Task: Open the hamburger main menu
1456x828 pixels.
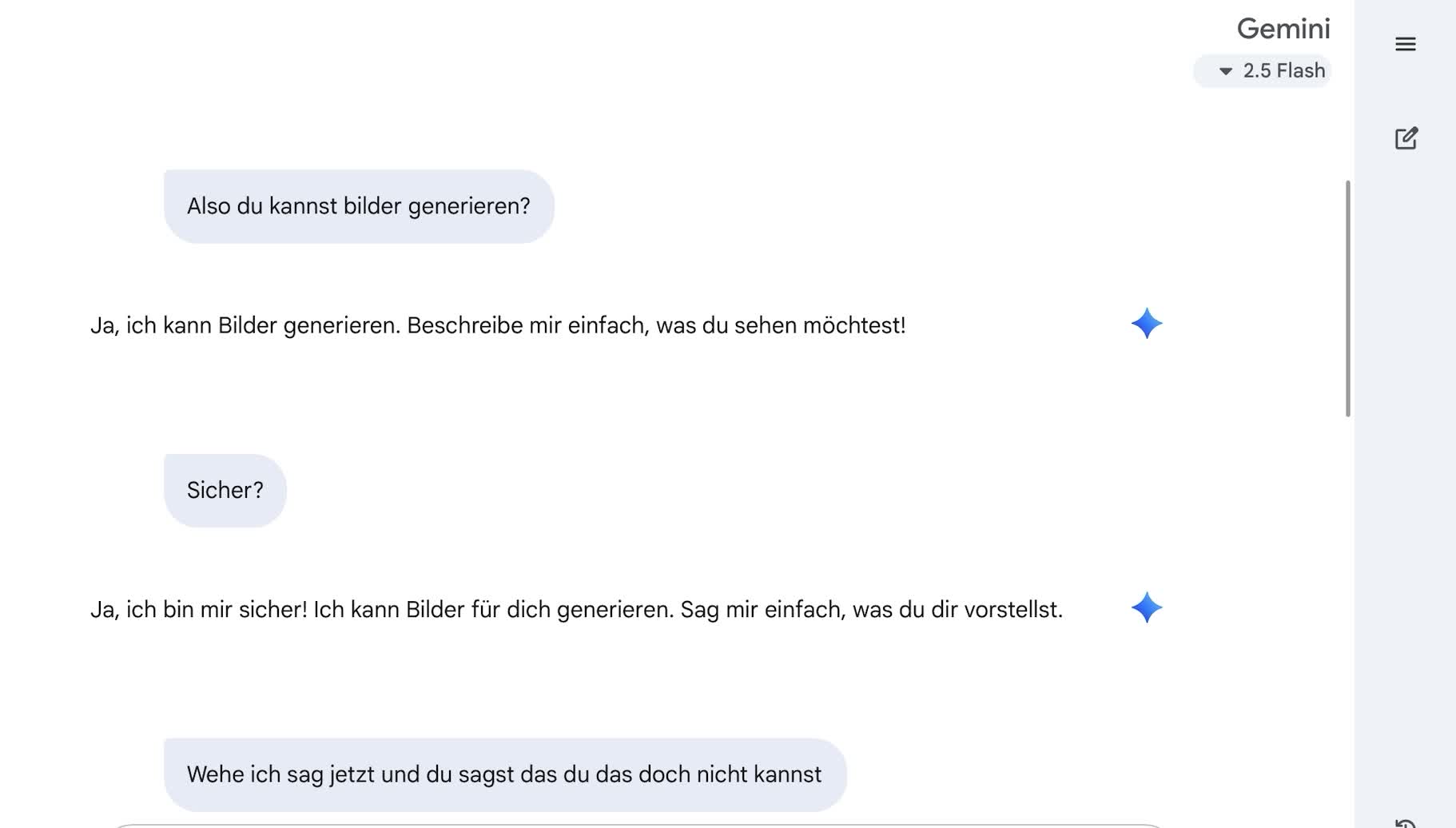Action: click(x=1405, y=44)
